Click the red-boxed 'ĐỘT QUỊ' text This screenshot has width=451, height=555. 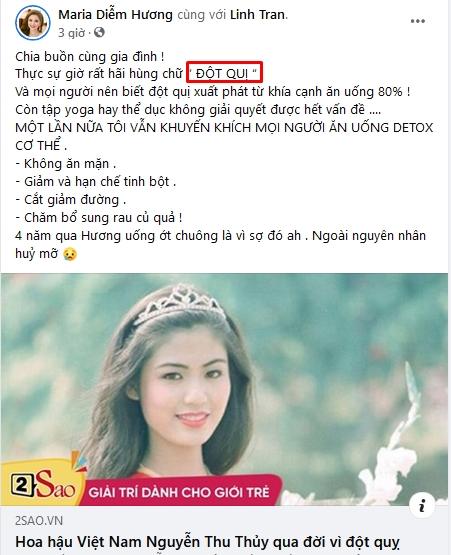point(224,73)
